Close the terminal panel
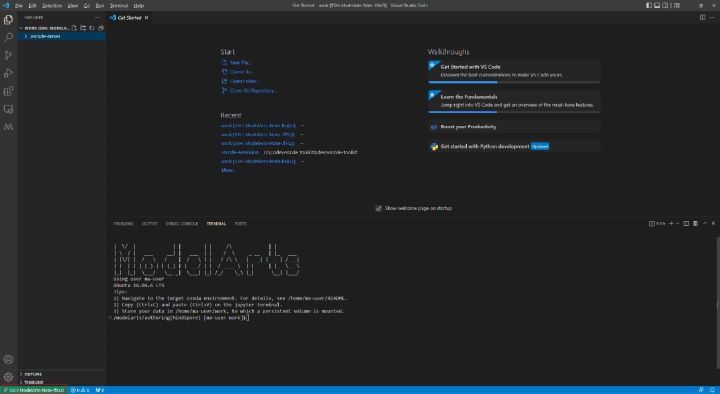Viewport: 720px width, 394px height. [713, 223]
